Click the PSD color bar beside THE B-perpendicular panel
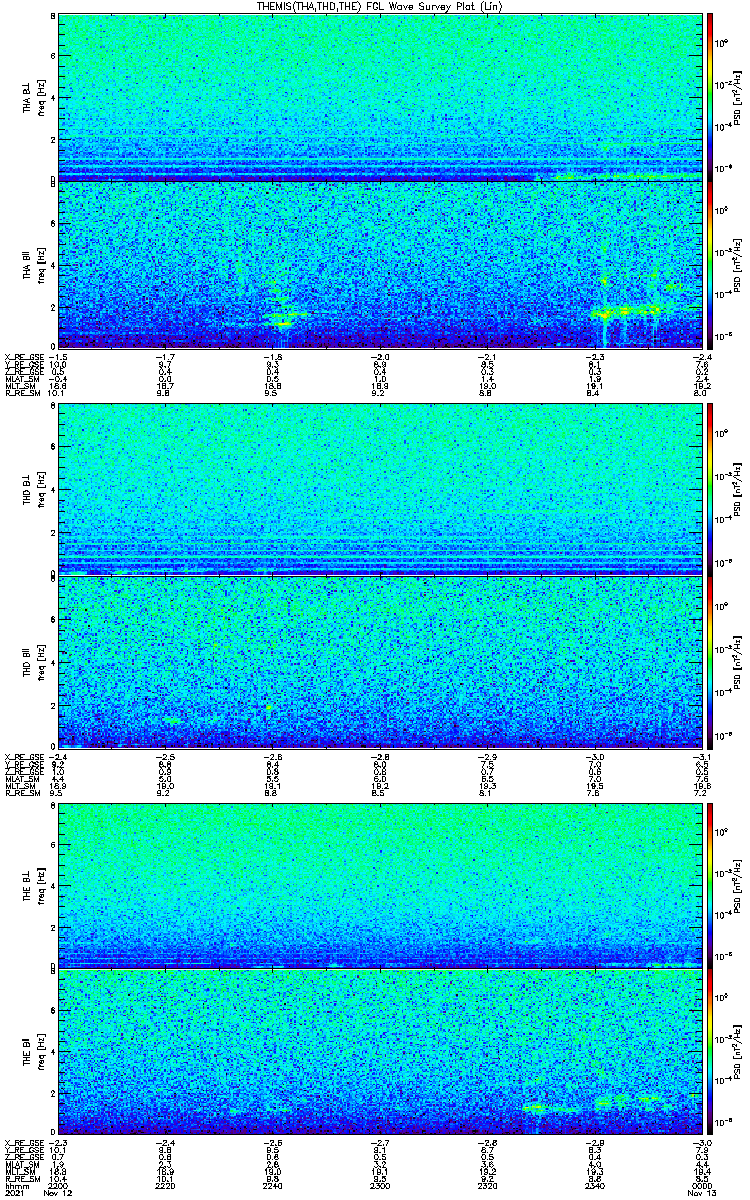Viewport: 750px width, 1200px height. point(711,884)
